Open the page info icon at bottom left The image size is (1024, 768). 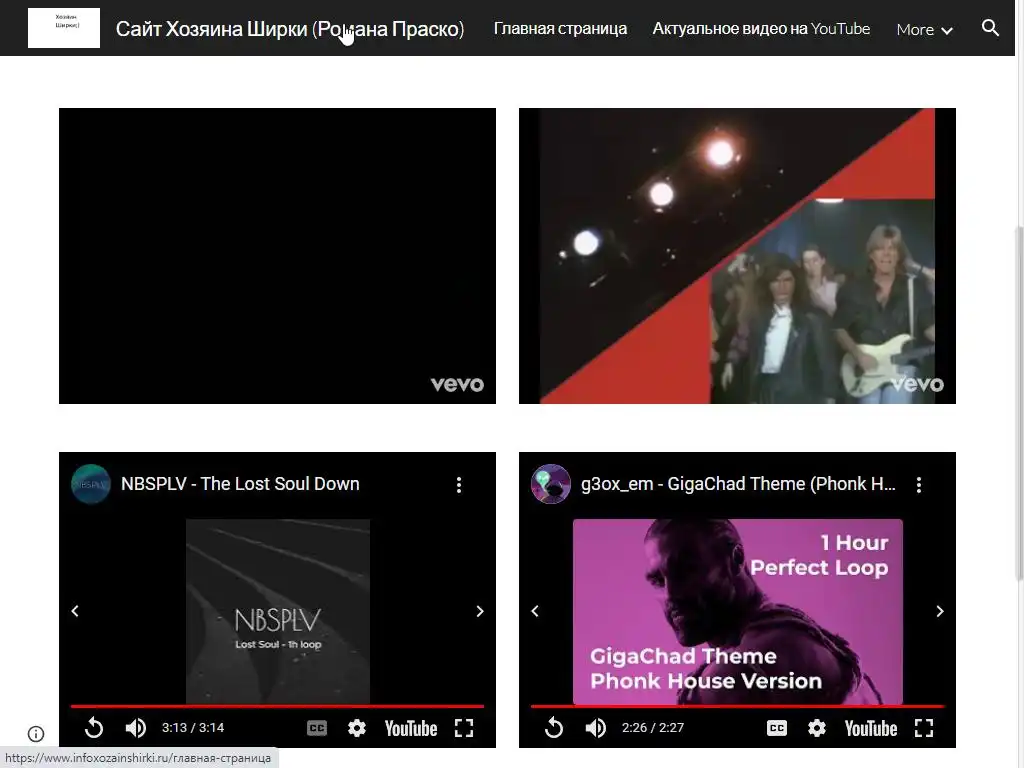(36, 734)
